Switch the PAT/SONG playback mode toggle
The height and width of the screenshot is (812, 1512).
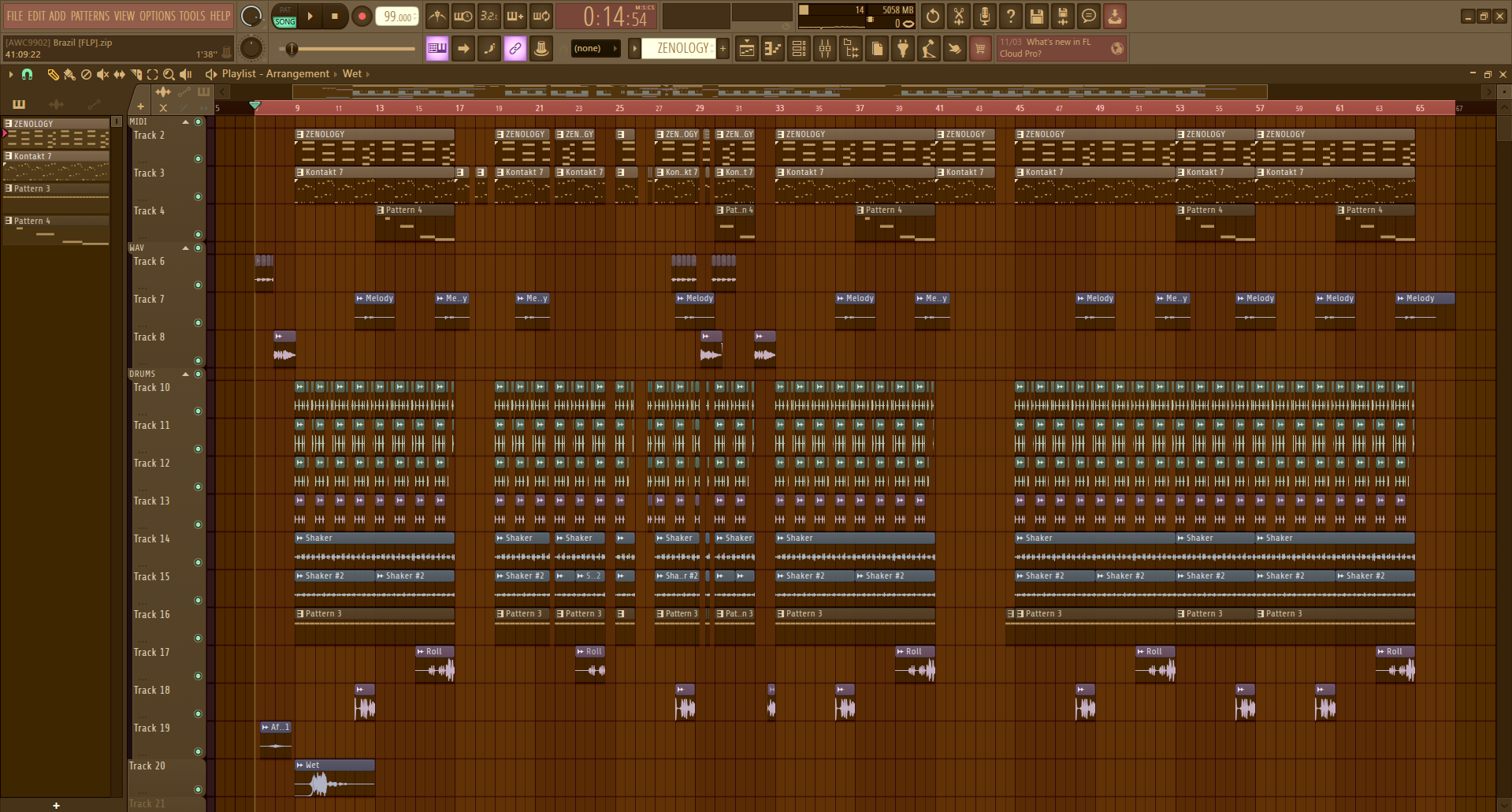point(284,16)
